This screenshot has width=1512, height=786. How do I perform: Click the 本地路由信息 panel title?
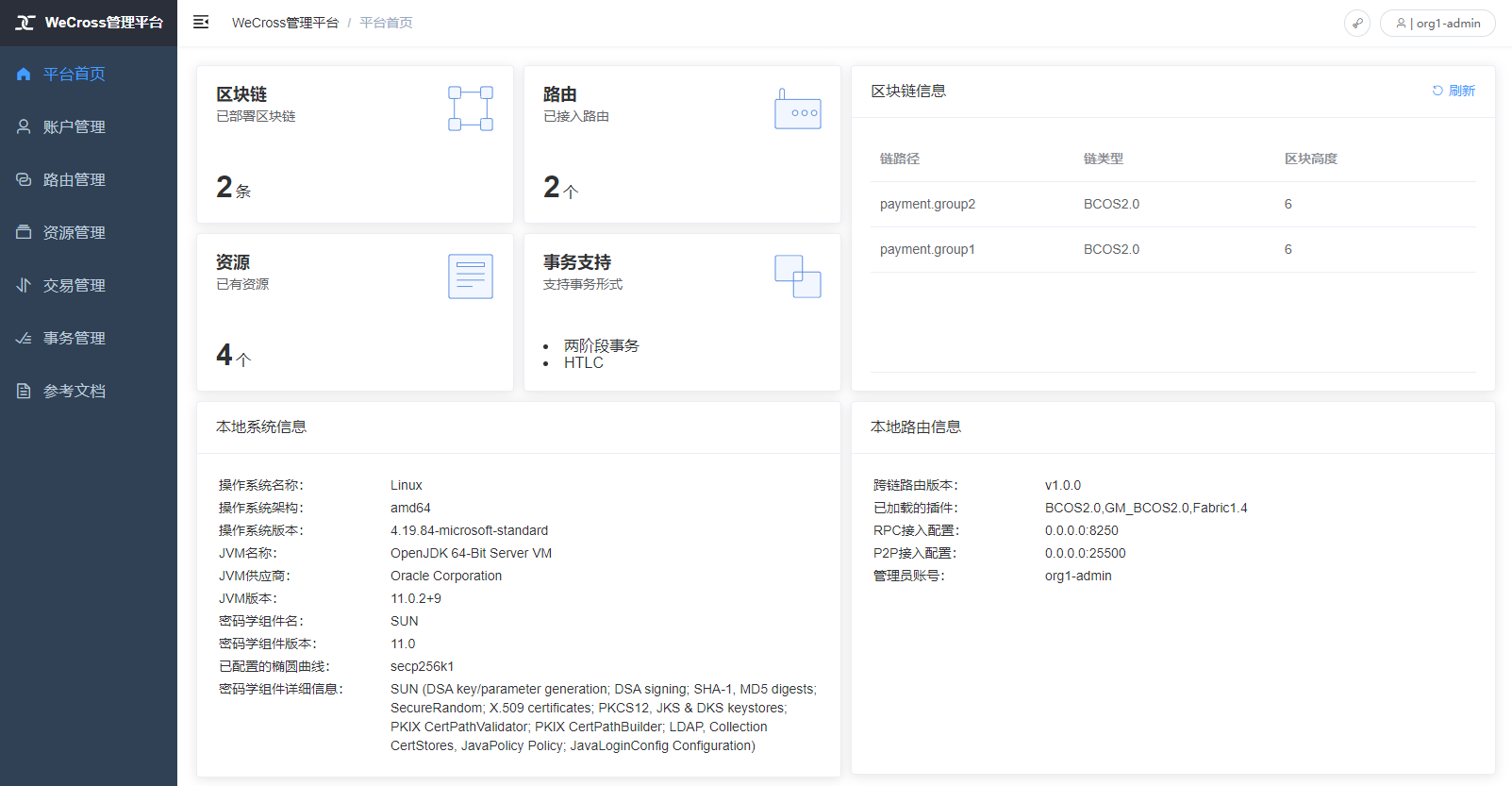pos(916,427)
